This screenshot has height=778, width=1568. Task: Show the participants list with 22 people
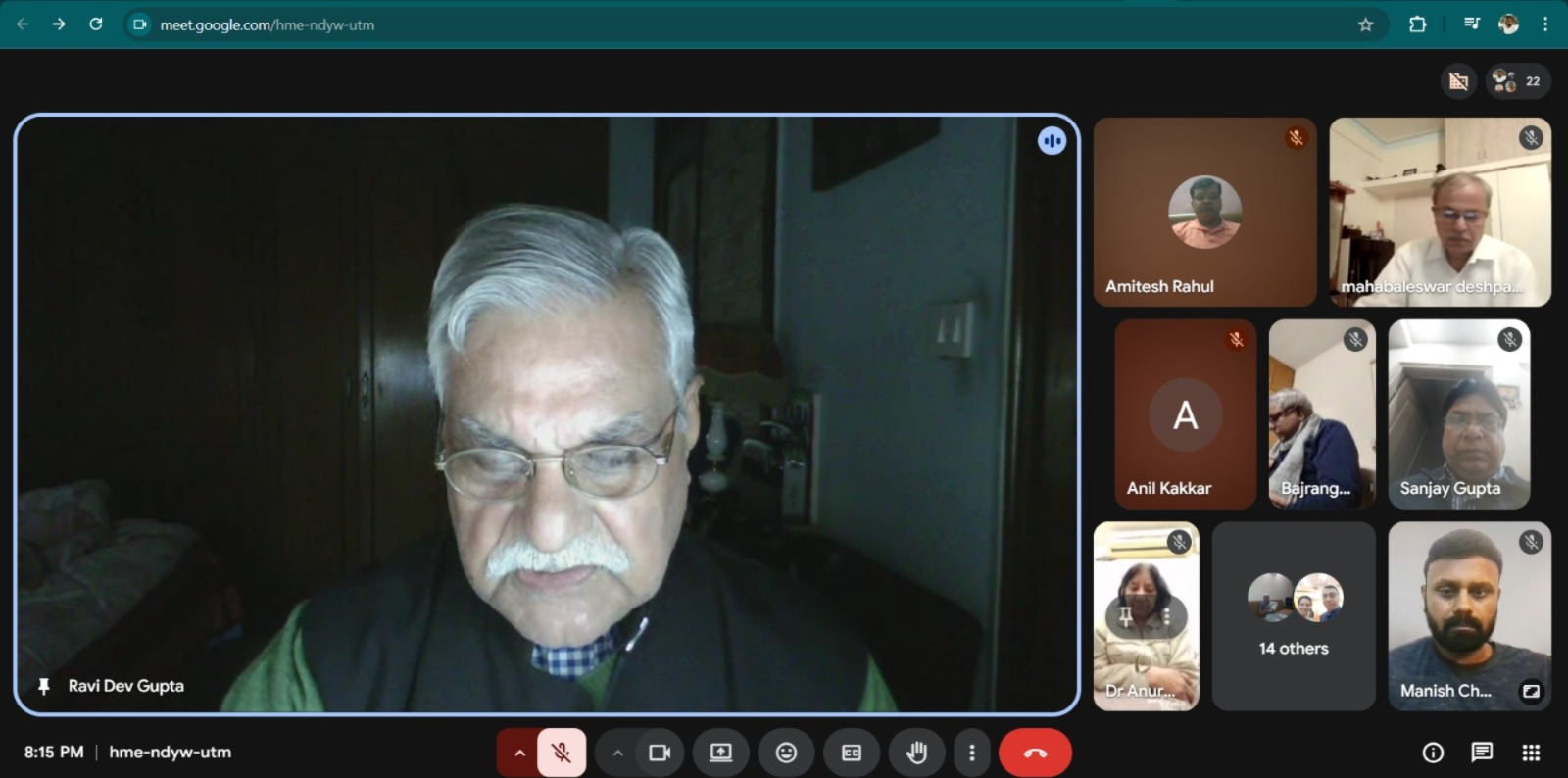(1518, 81)
